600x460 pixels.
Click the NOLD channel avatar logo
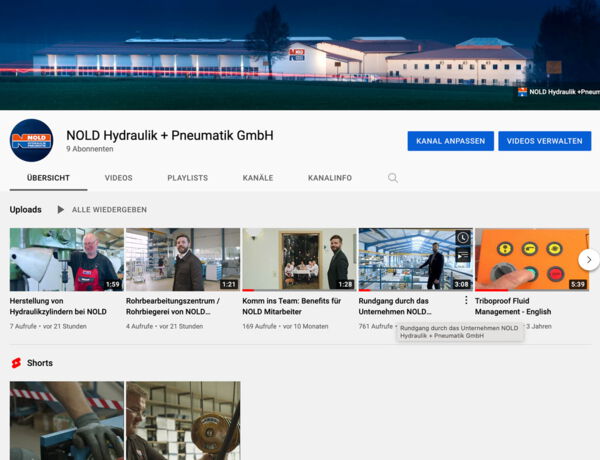pos(31,140)
